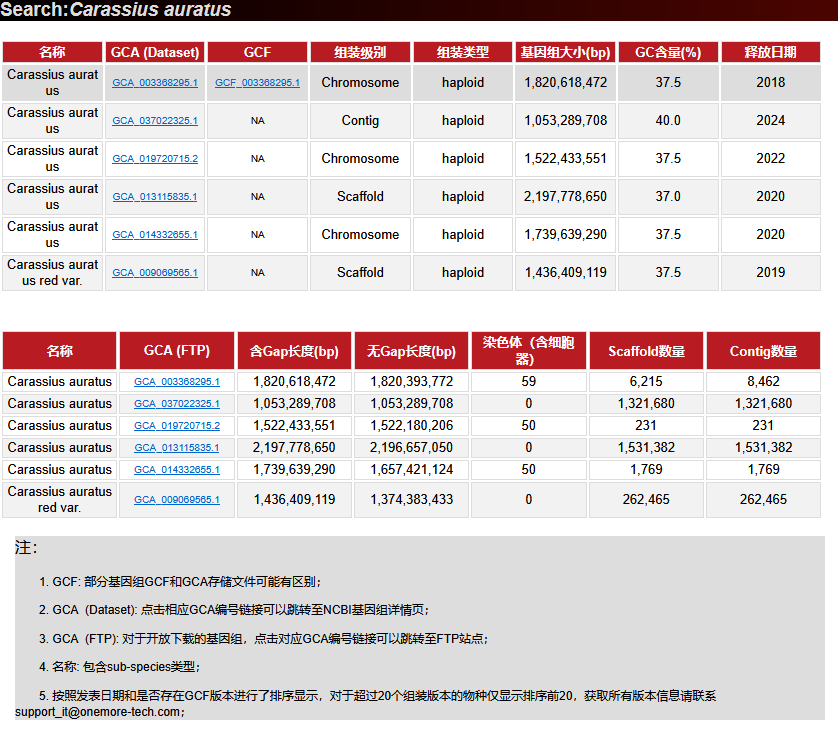Image resolution: width=838 pixels, height=731 pixels.
Task: Click the Search: Carassius auratus title
Action: (116, 10)
